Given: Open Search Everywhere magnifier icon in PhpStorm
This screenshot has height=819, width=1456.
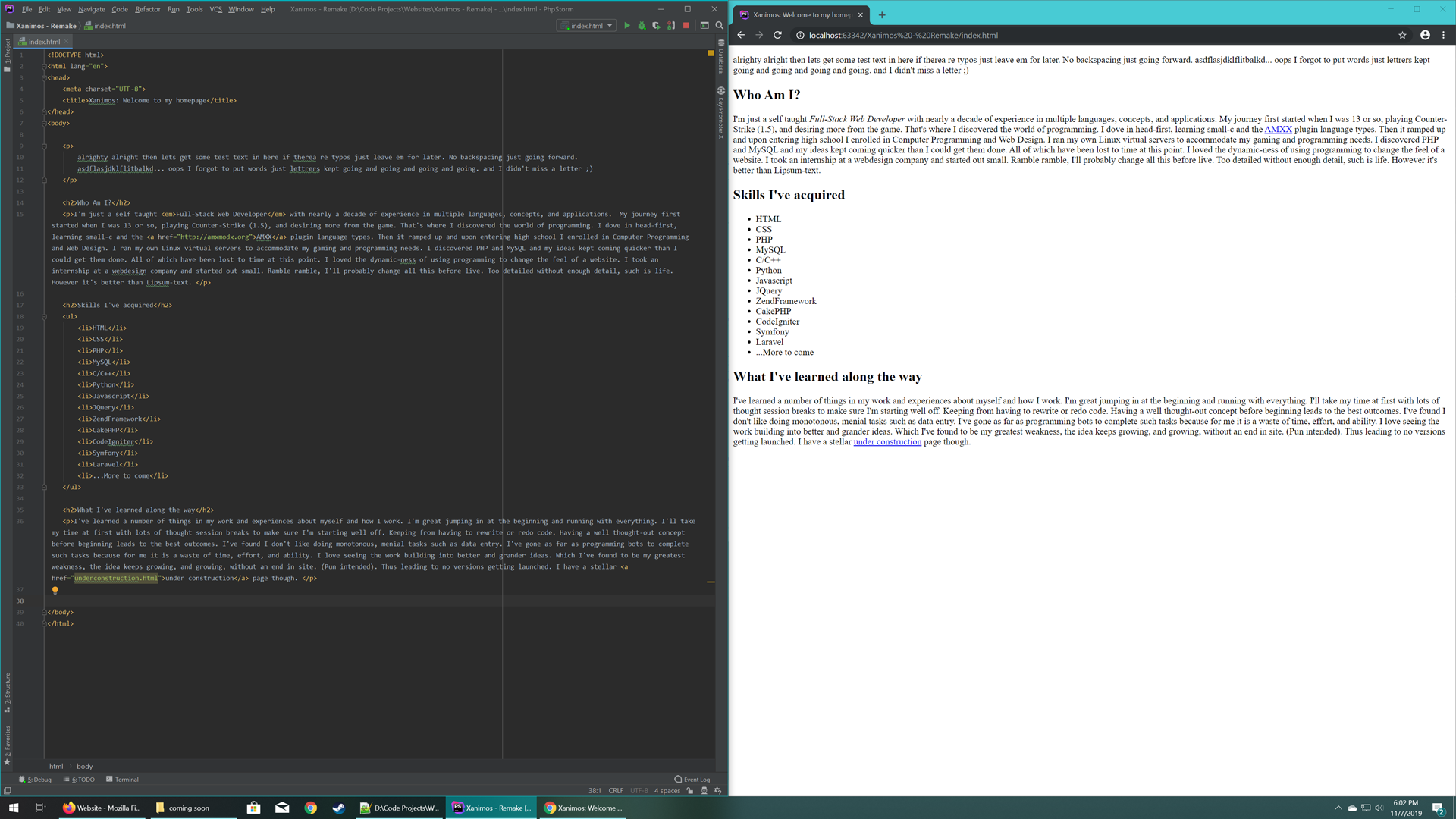Looking at the screenshot, I should pos(719,26).
